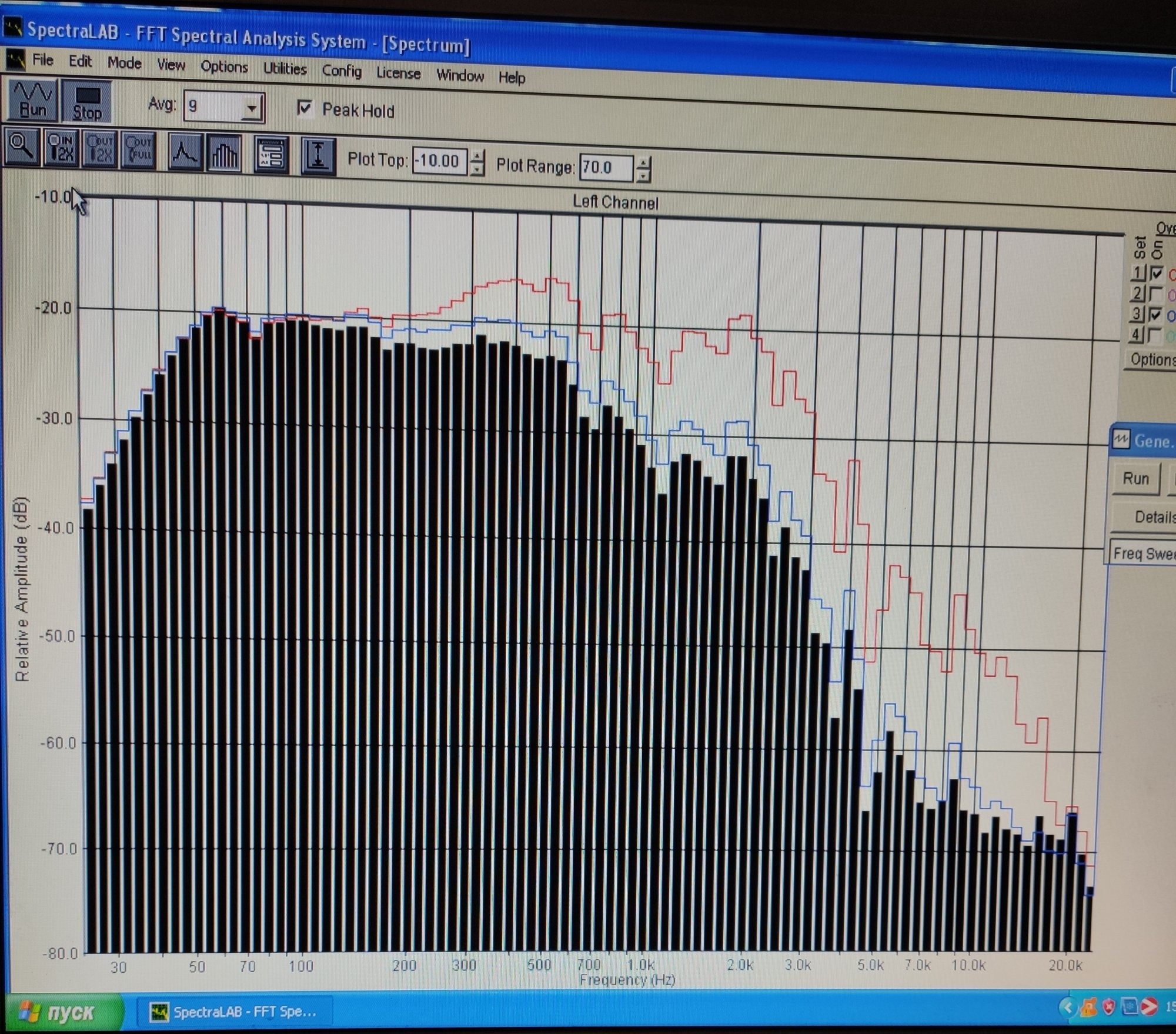Switch to line graph plot style
The width and height of the screenshot is (1176, 1034).
[185, 152]
